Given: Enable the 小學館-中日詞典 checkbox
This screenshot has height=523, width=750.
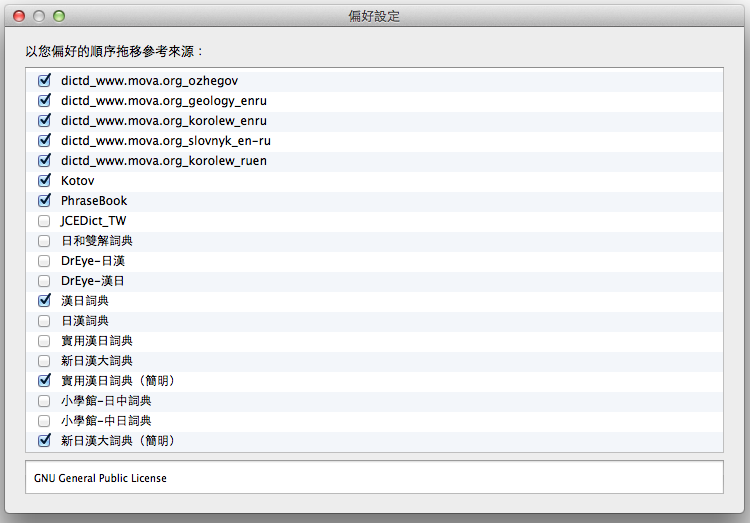Looking at the screenshot, I should point(44,421).
